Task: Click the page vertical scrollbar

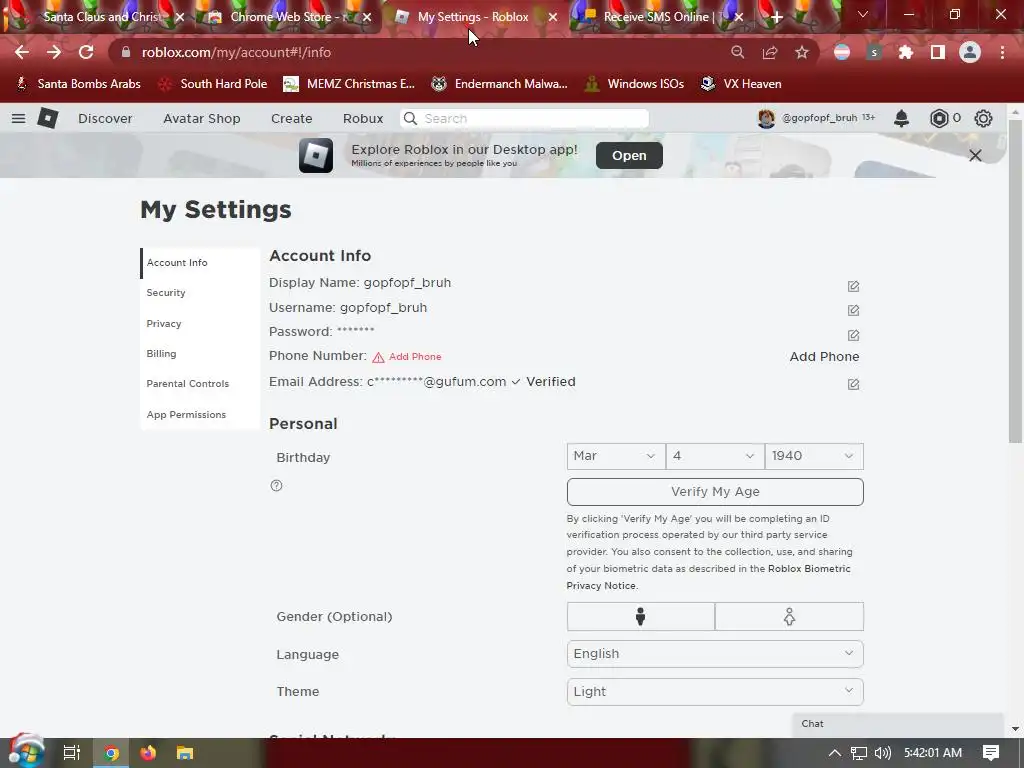Action: 1015,281
